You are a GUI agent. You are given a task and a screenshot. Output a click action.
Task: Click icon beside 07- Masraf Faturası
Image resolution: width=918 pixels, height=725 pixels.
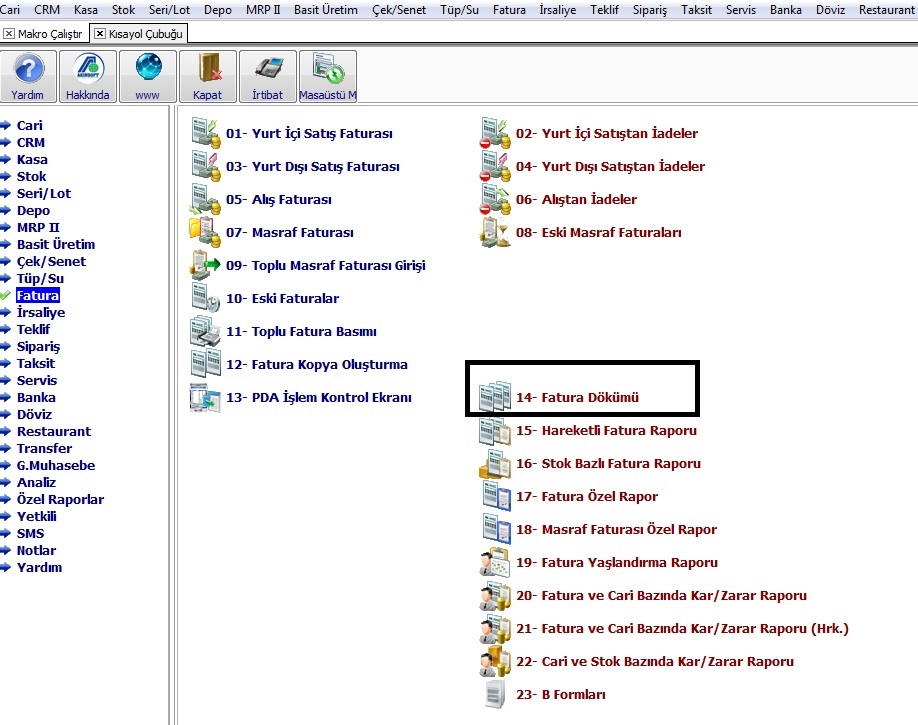pyautogui.click(x=205, y=232)
